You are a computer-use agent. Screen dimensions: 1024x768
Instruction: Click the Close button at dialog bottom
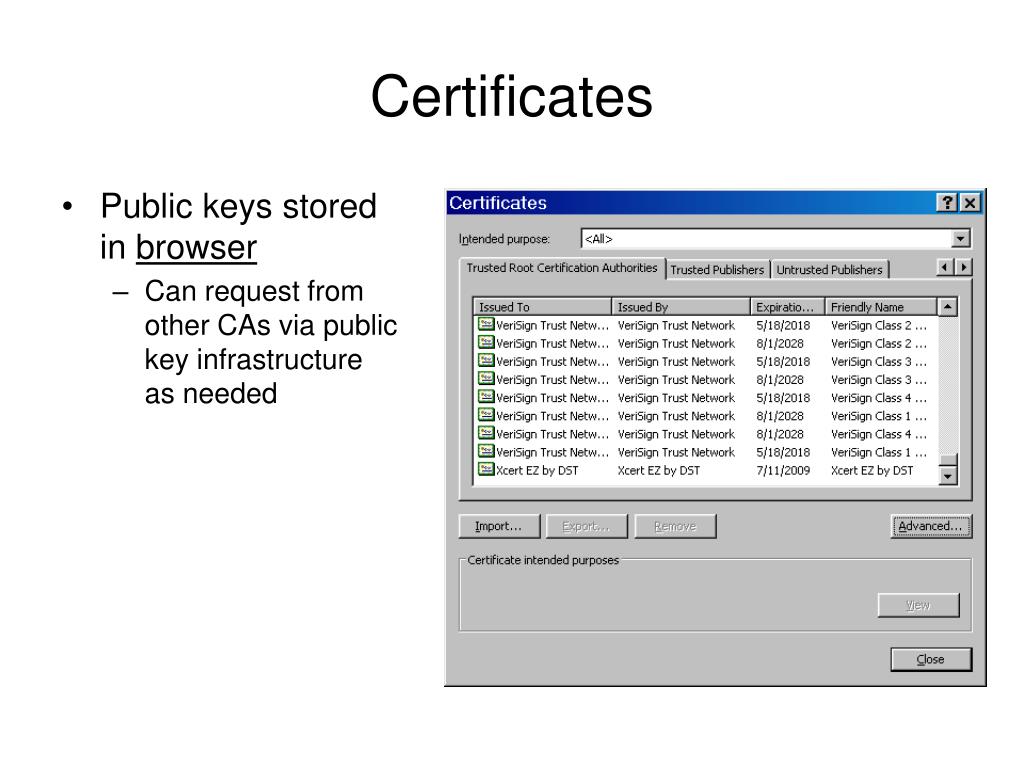pos(931,660)
